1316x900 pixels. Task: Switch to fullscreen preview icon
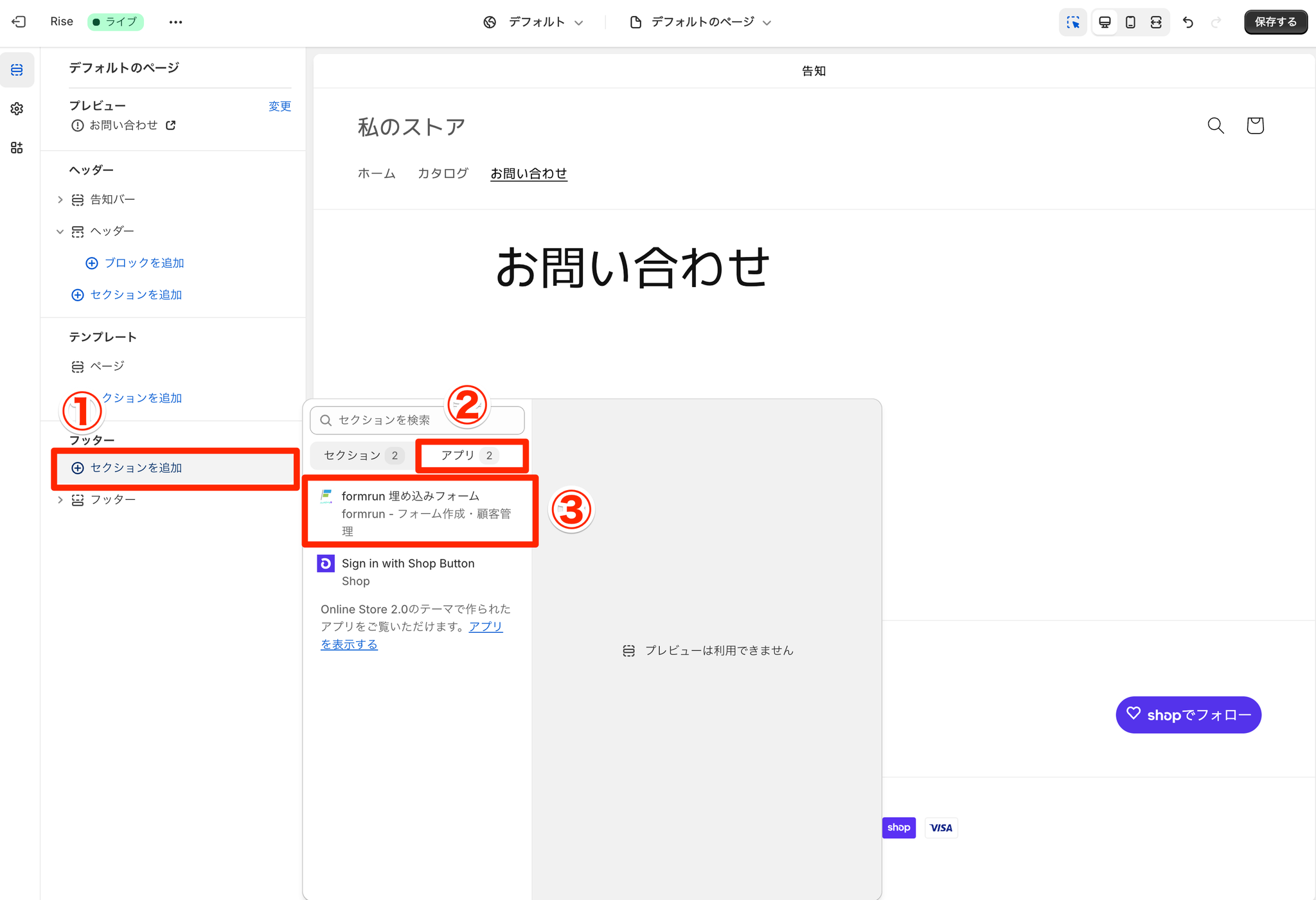click(1156, 22)
